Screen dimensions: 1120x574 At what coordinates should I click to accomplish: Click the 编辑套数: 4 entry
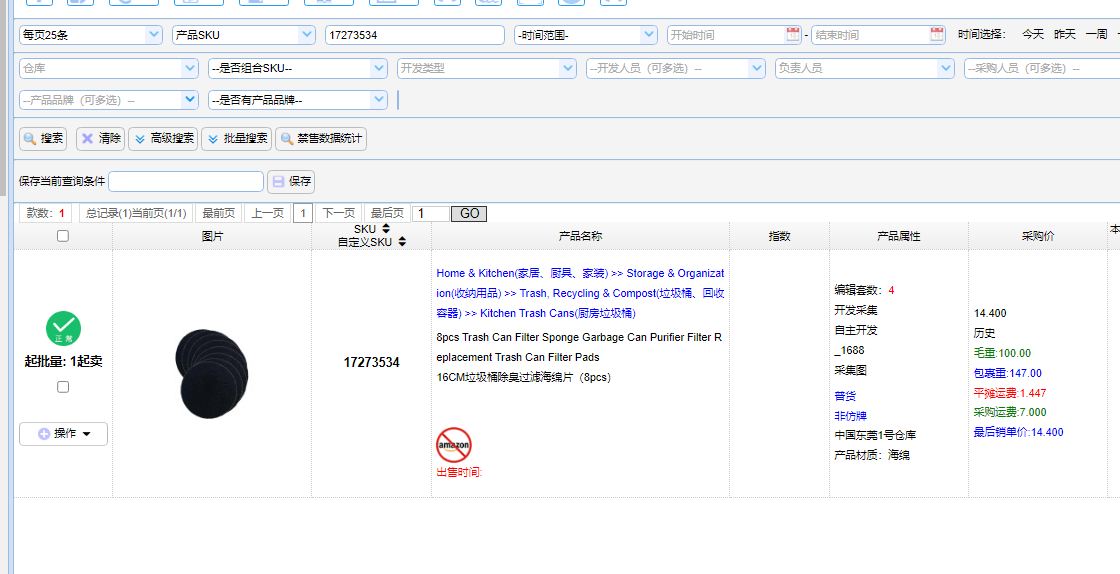point(864,290)
